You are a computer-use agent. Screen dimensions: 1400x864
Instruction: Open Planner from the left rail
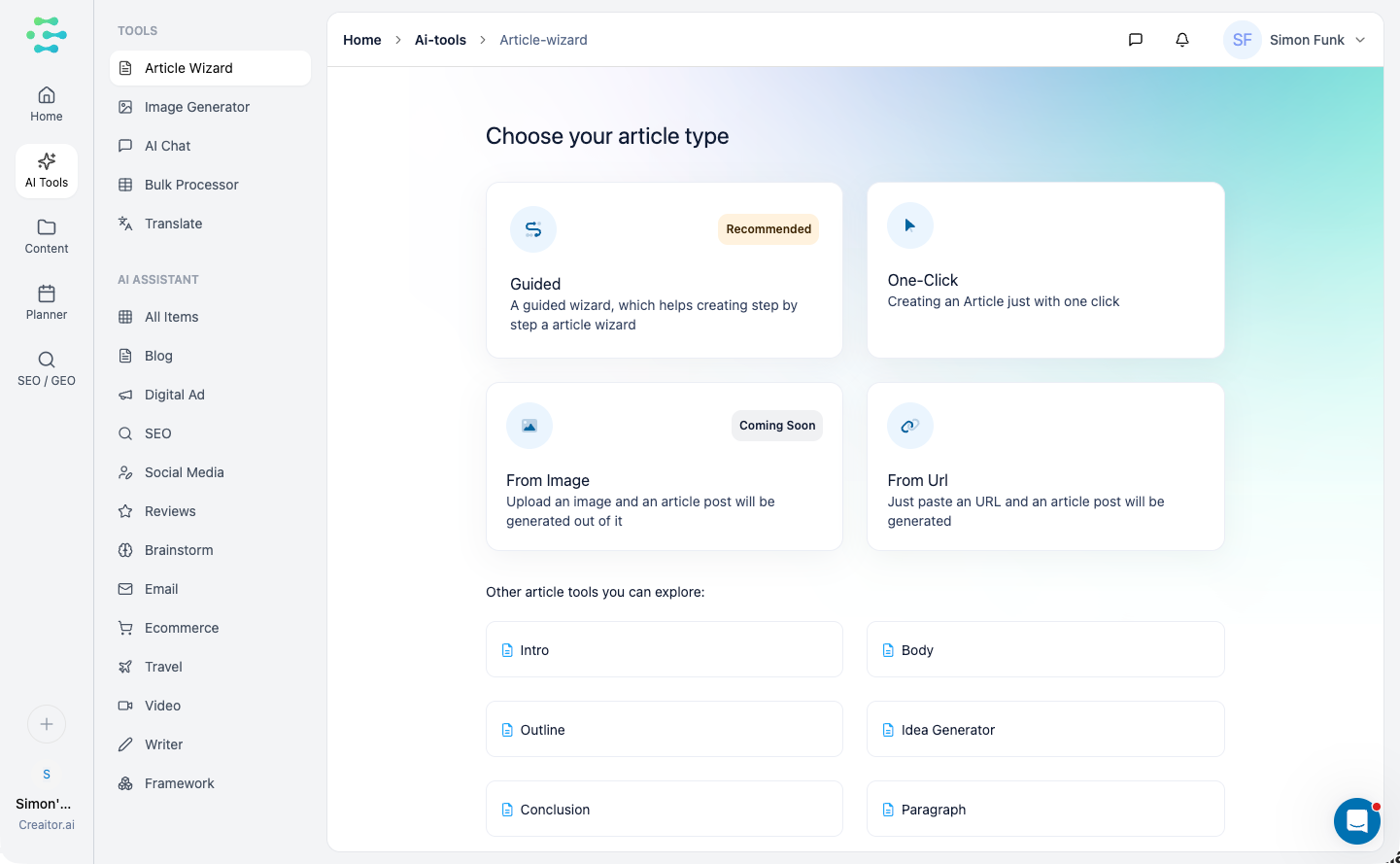(x=47, y=302)
